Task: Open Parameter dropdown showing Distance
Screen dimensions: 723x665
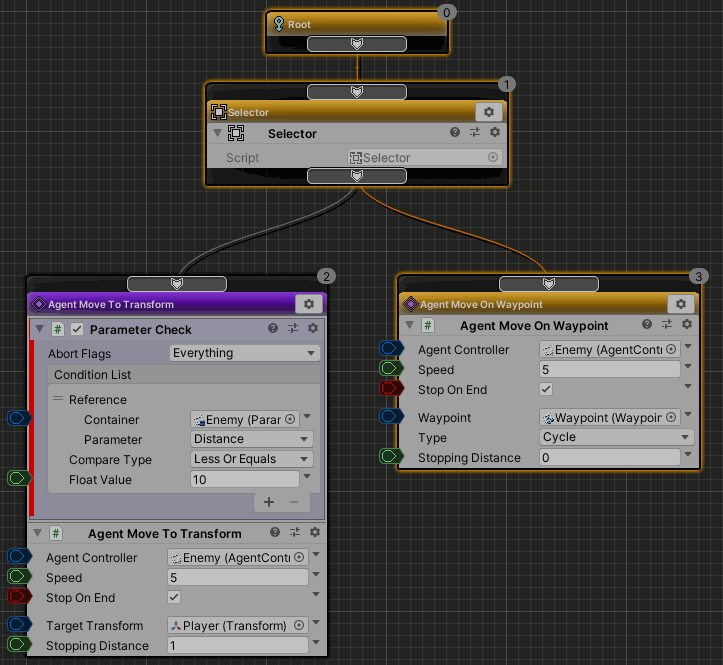Action: 252,439
